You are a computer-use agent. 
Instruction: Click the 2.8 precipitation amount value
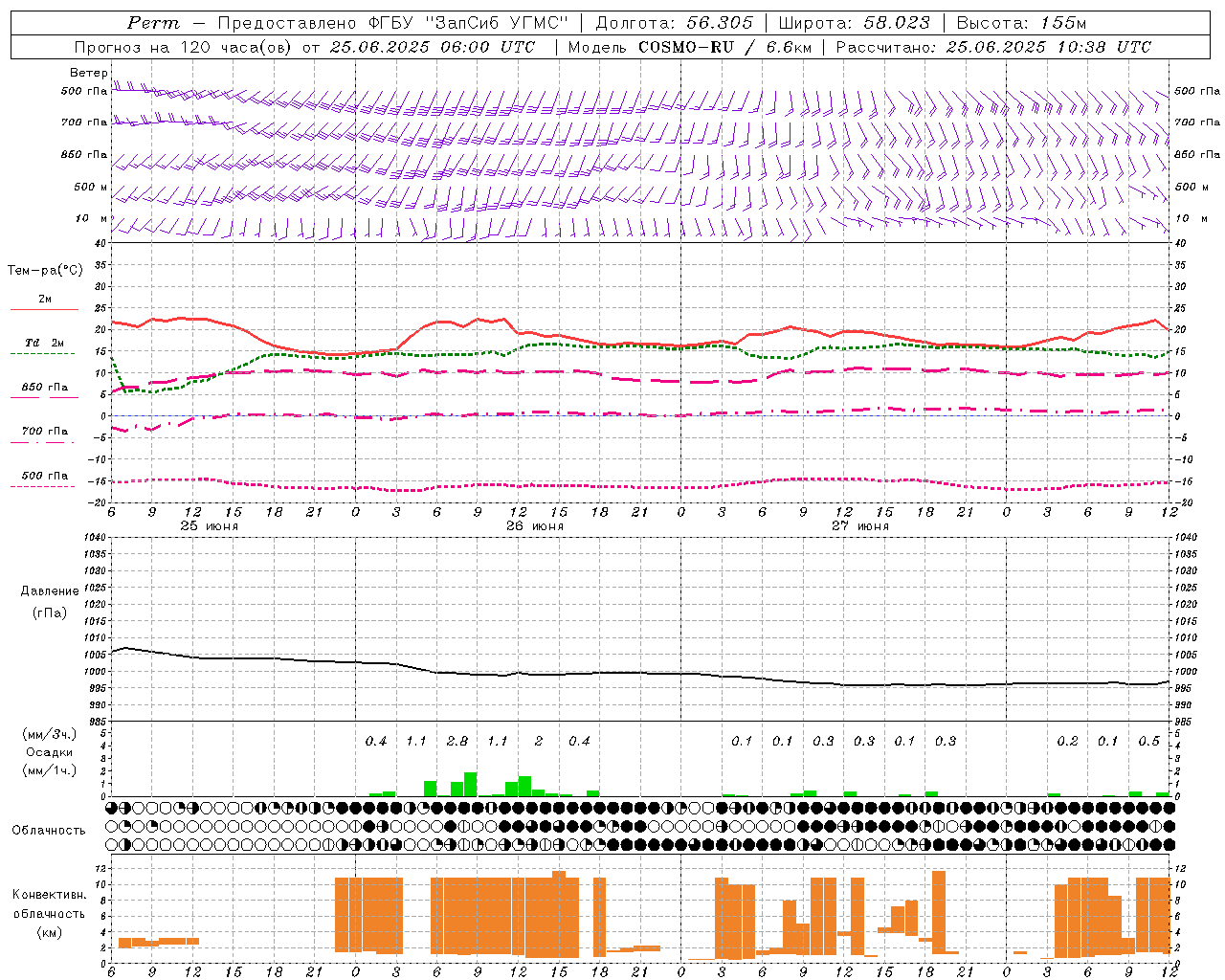point(457,741)
